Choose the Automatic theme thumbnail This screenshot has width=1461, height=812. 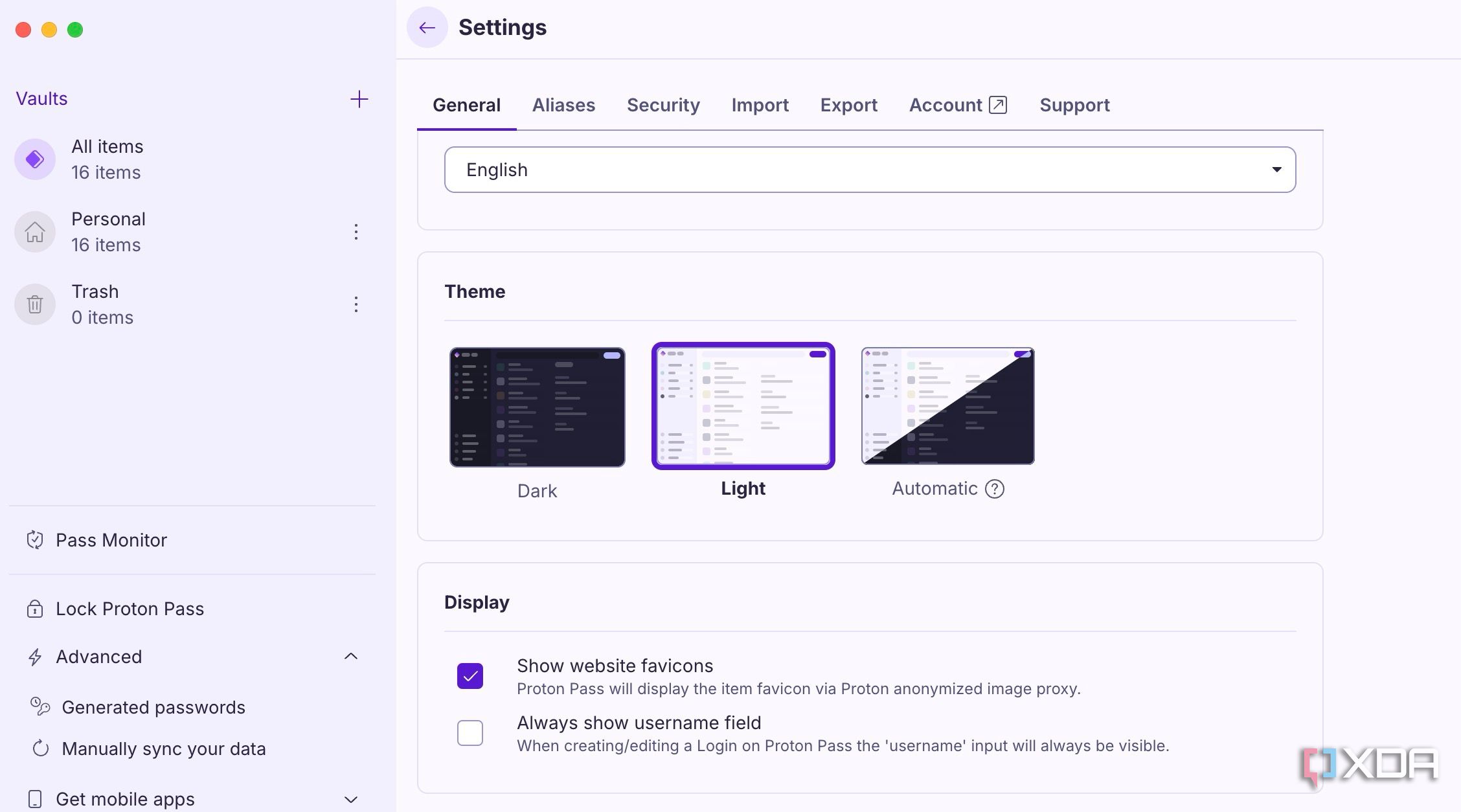click(947, 406)
